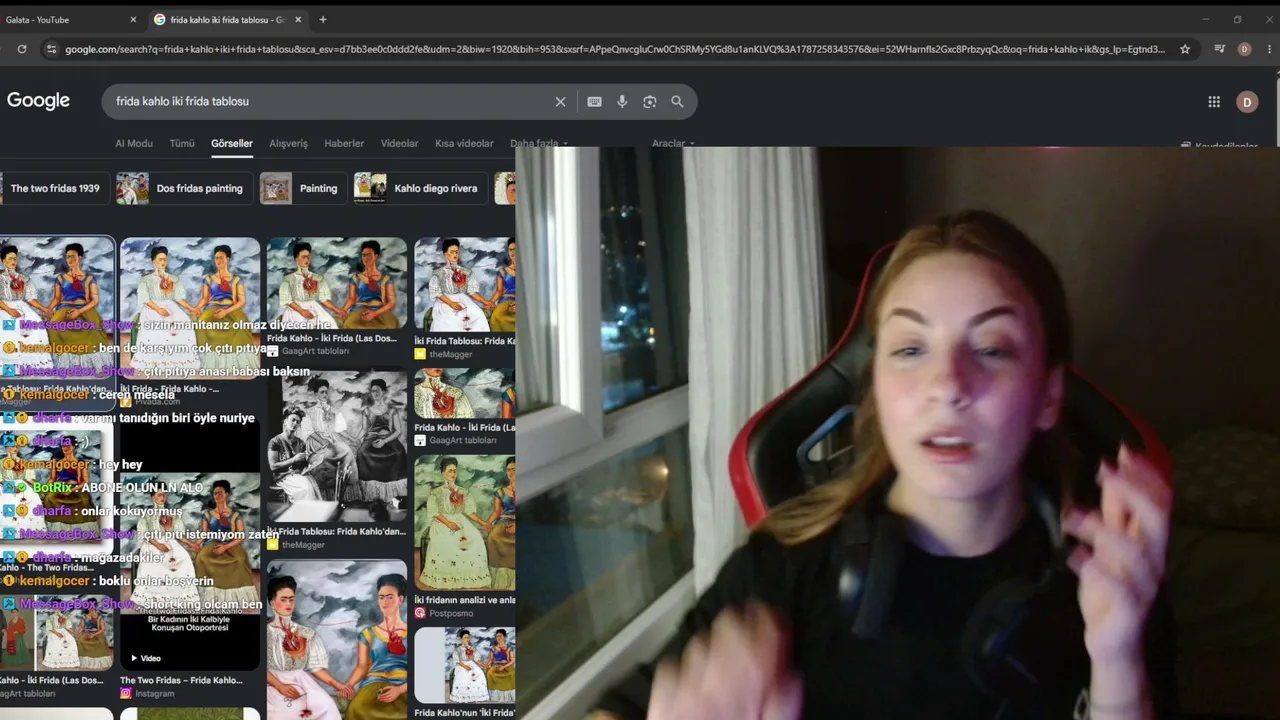1280x720 pixels.
Task: Open the black-and-white Frida studio photo result
Action: click(337, 446)
